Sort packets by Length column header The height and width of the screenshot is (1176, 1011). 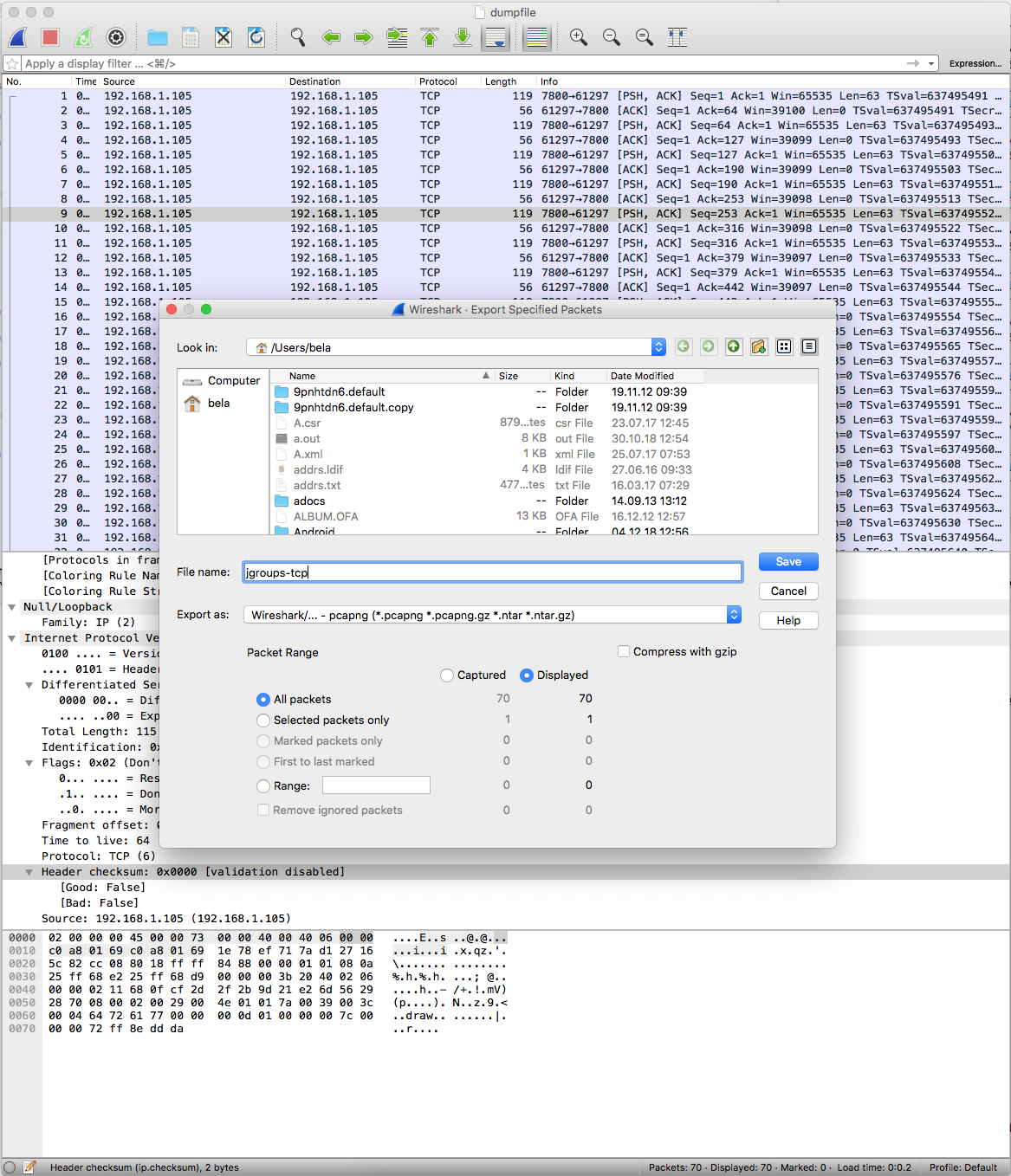point(509,81)
